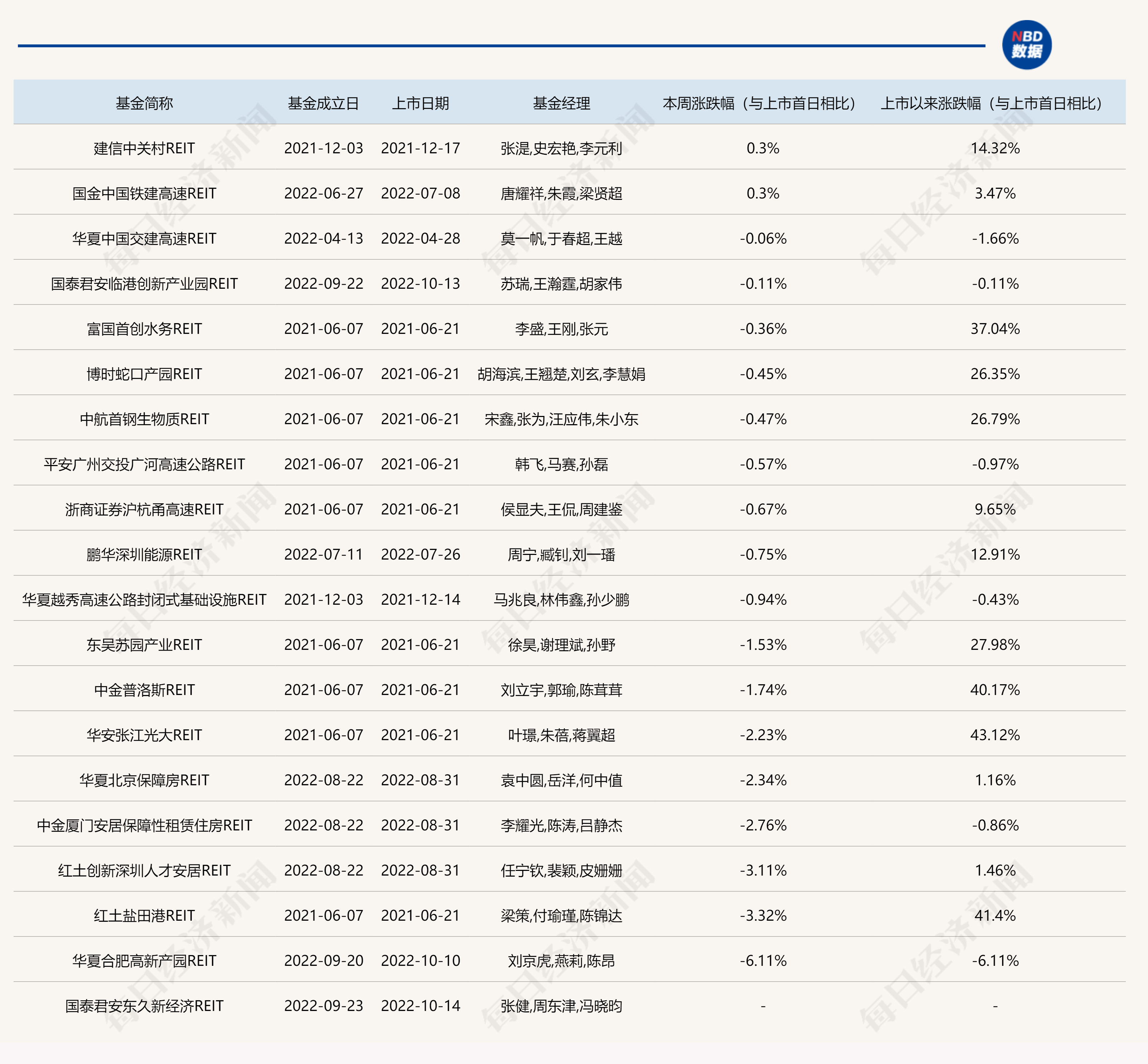
Task: Select manager cell 李盛,王刚,张元
Action: pyautogui.click(x=561, y=329)
